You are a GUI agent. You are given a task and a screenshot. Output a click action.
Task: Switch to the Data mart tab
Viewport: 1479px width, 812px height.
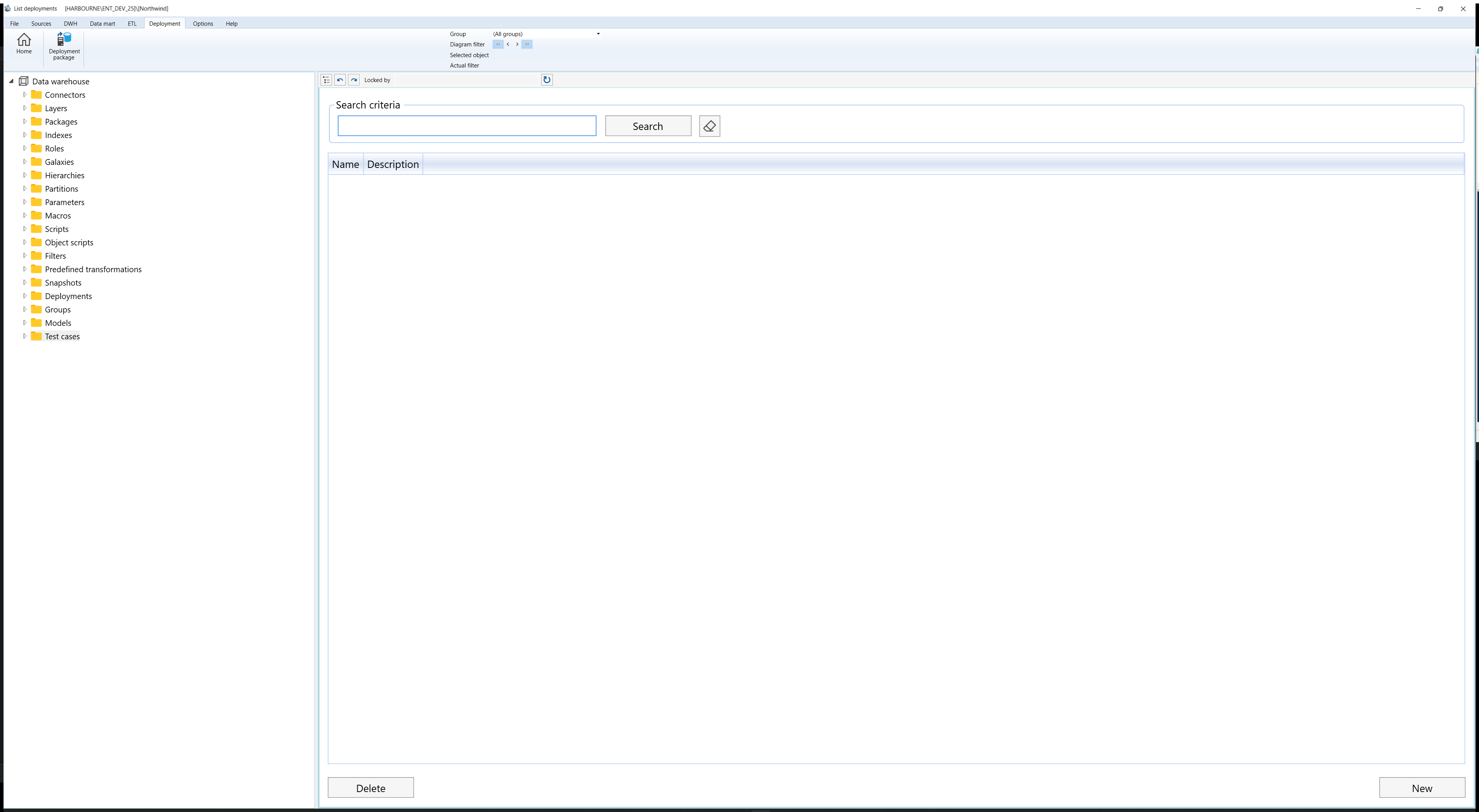coord(102,23)
